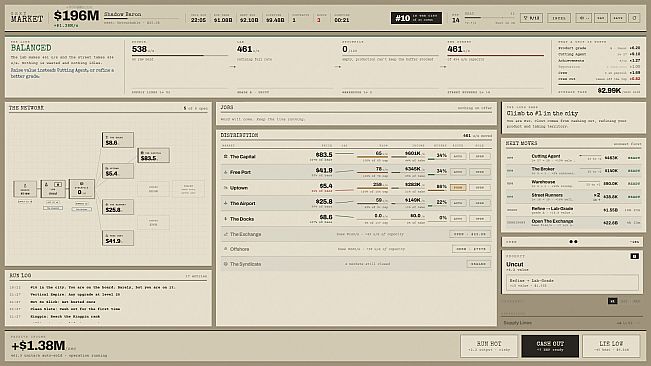
Task: Open the trophy achievements 9/12 button
Action: (x=531, y=18)
